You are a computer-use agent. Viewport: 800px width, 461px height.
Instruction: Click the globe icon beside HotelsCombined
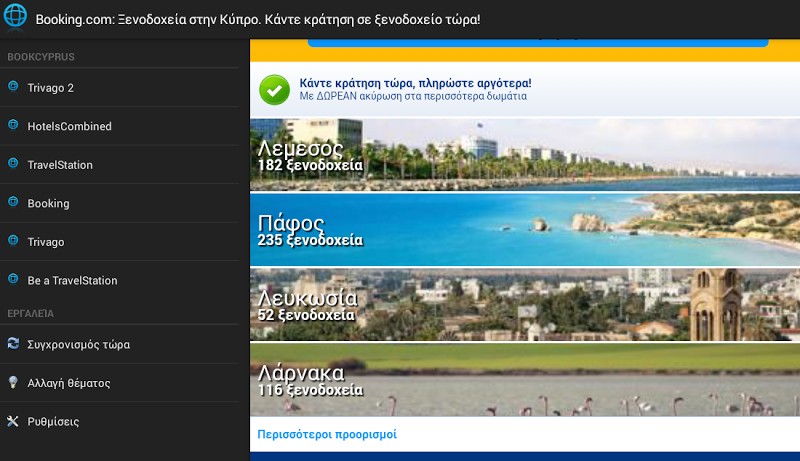[x=13, y=125]
